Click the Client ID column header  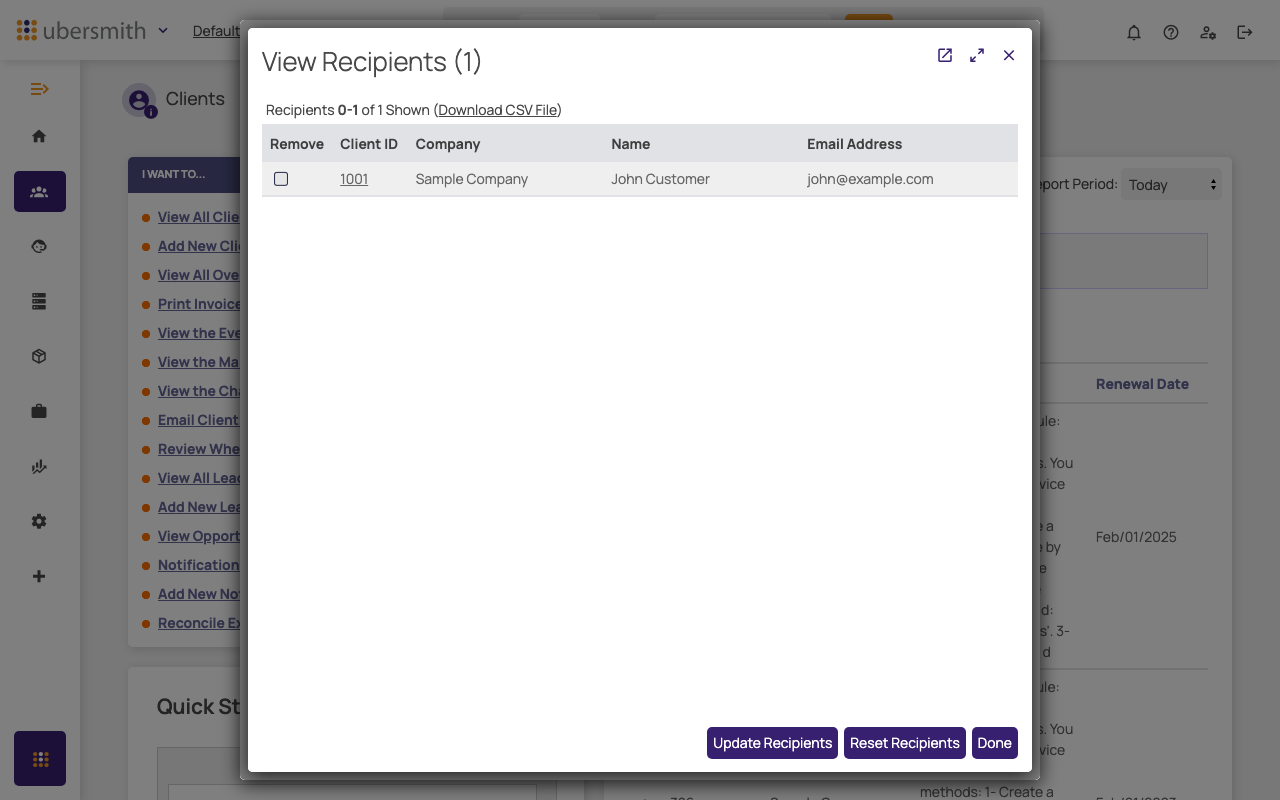[x=369, y=144]
